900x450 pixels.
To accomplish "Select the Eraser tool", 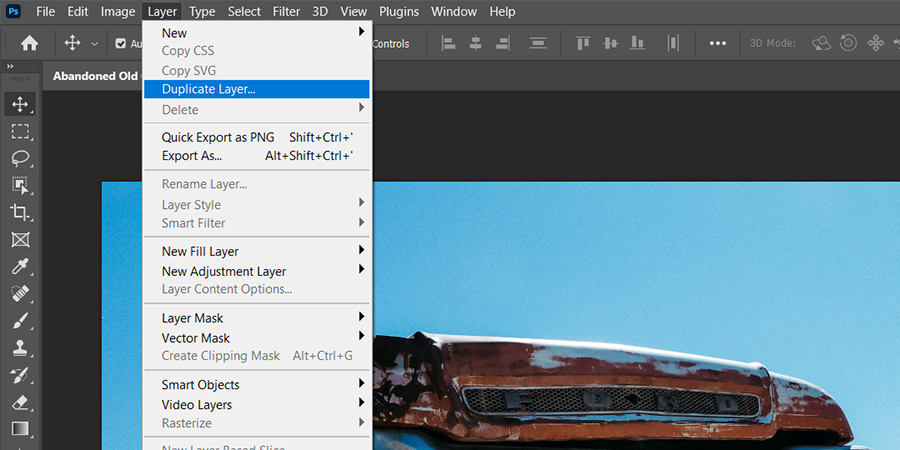I will pyautogui.click(x=20, y=402).
